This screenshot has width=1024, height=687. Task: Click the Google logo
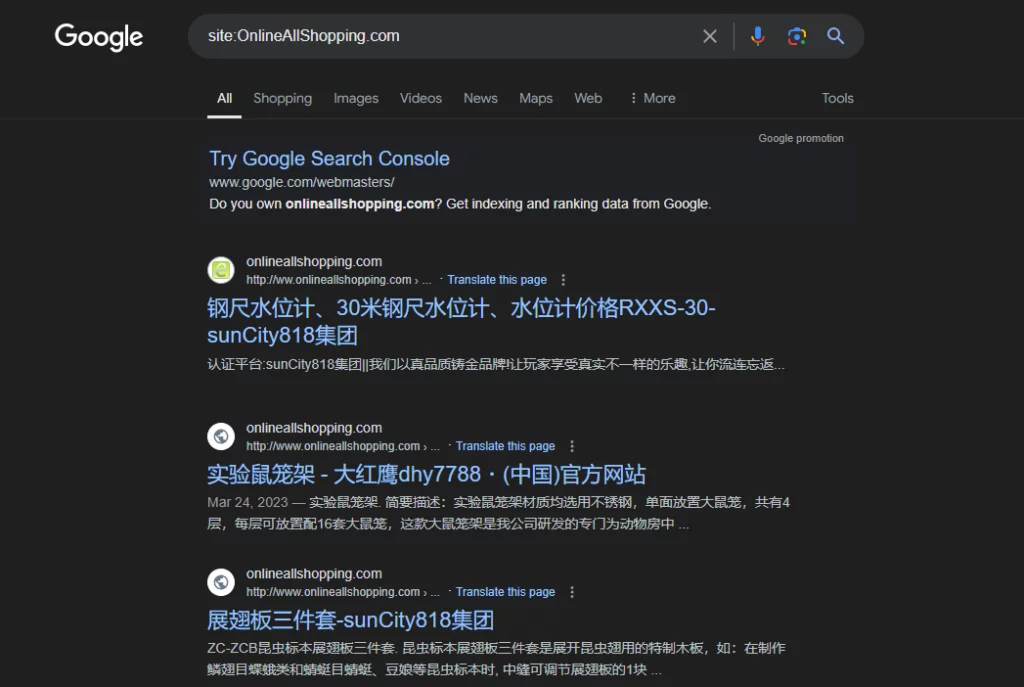(x=99, y=37)
